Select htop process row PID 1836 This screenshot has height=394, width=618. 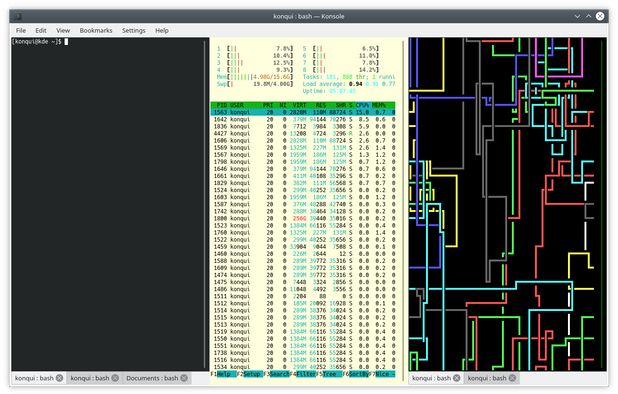tap(303, 126)
